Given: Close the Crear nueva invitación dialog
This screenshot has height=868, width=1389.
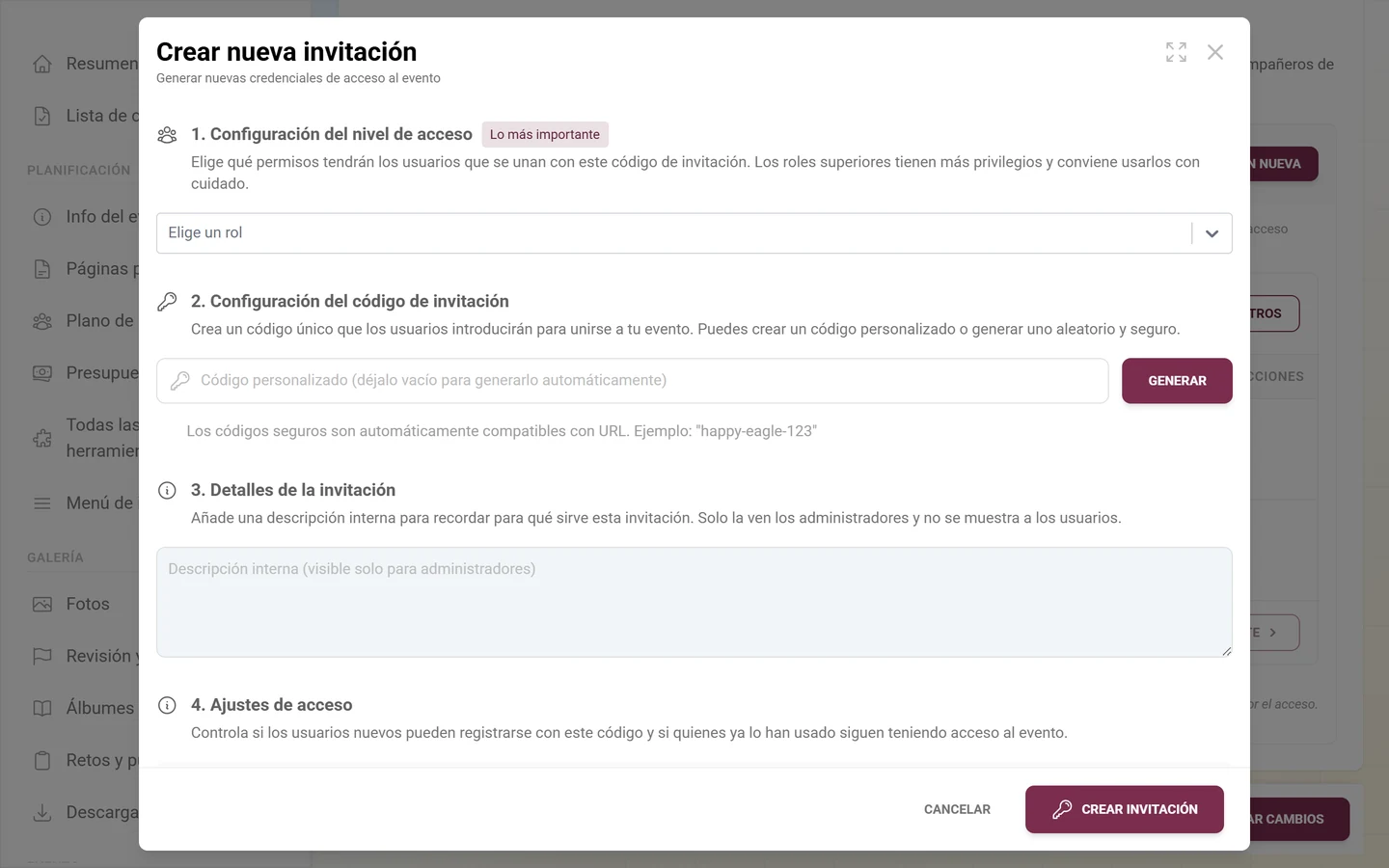Looking at the screenshot, I should point(1215,52).
